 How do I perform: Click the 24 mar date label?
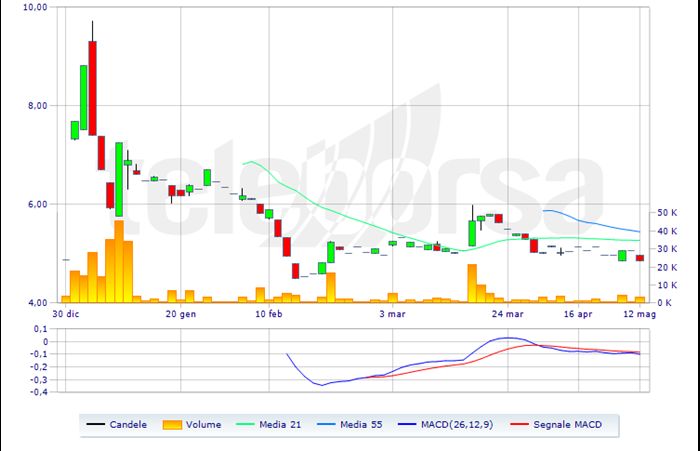coord(508,314)
